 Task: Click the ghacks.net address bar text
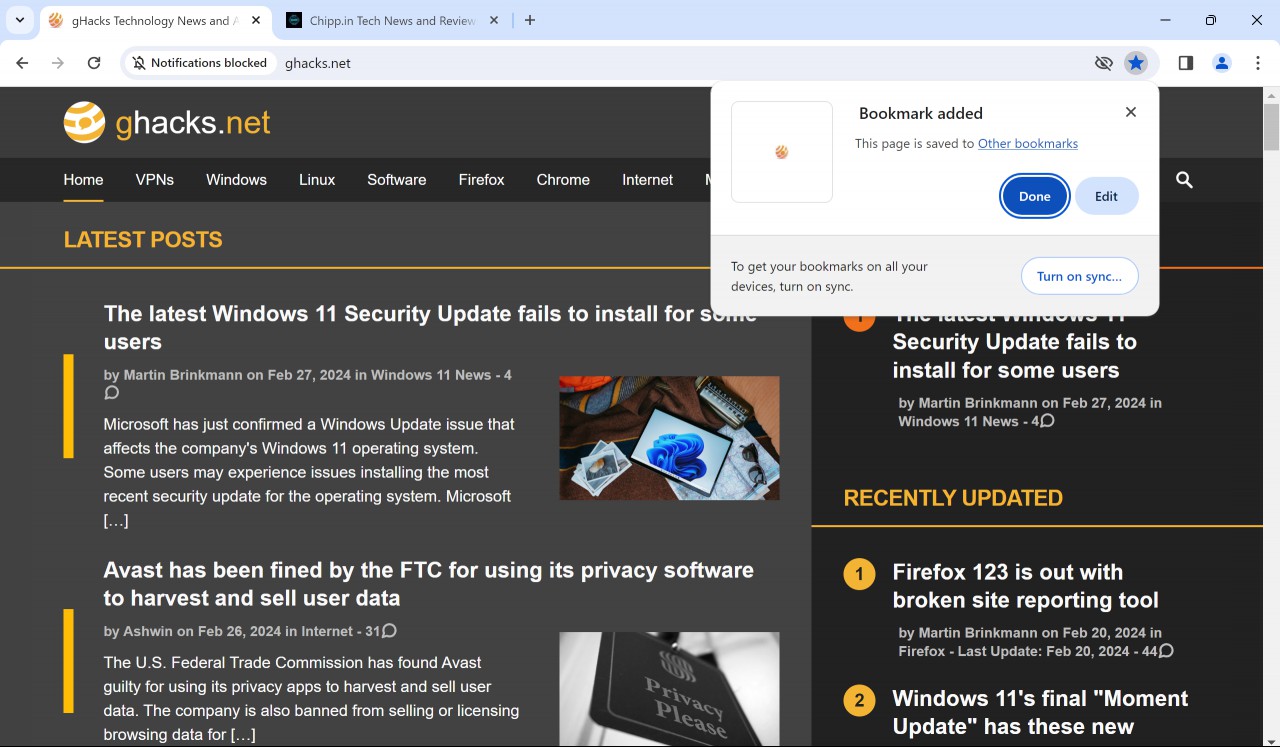tap(318, 63)
